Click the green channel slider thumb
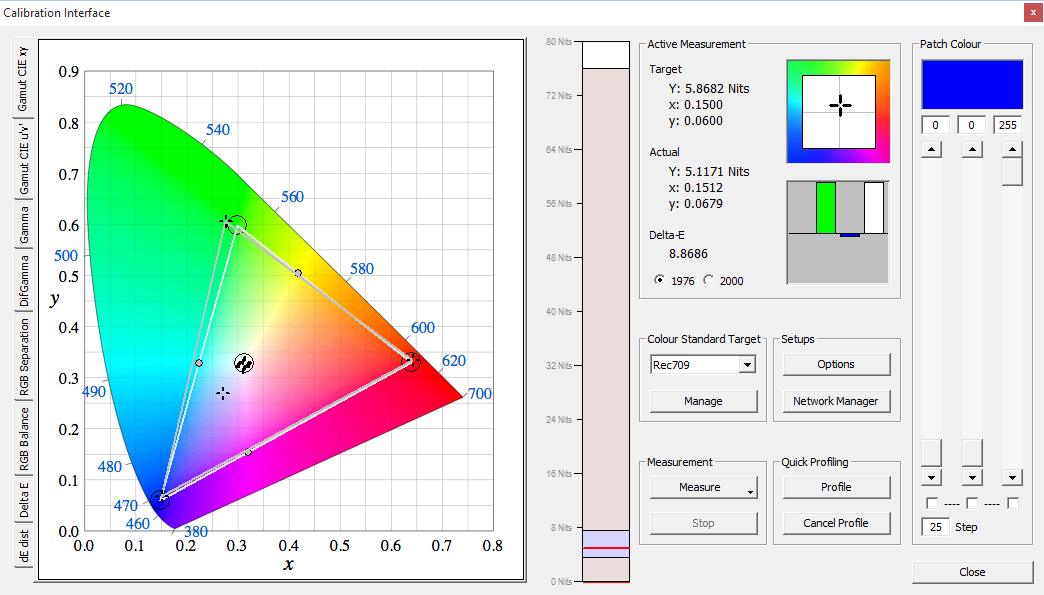The image size is (1044, 595). 972,453
